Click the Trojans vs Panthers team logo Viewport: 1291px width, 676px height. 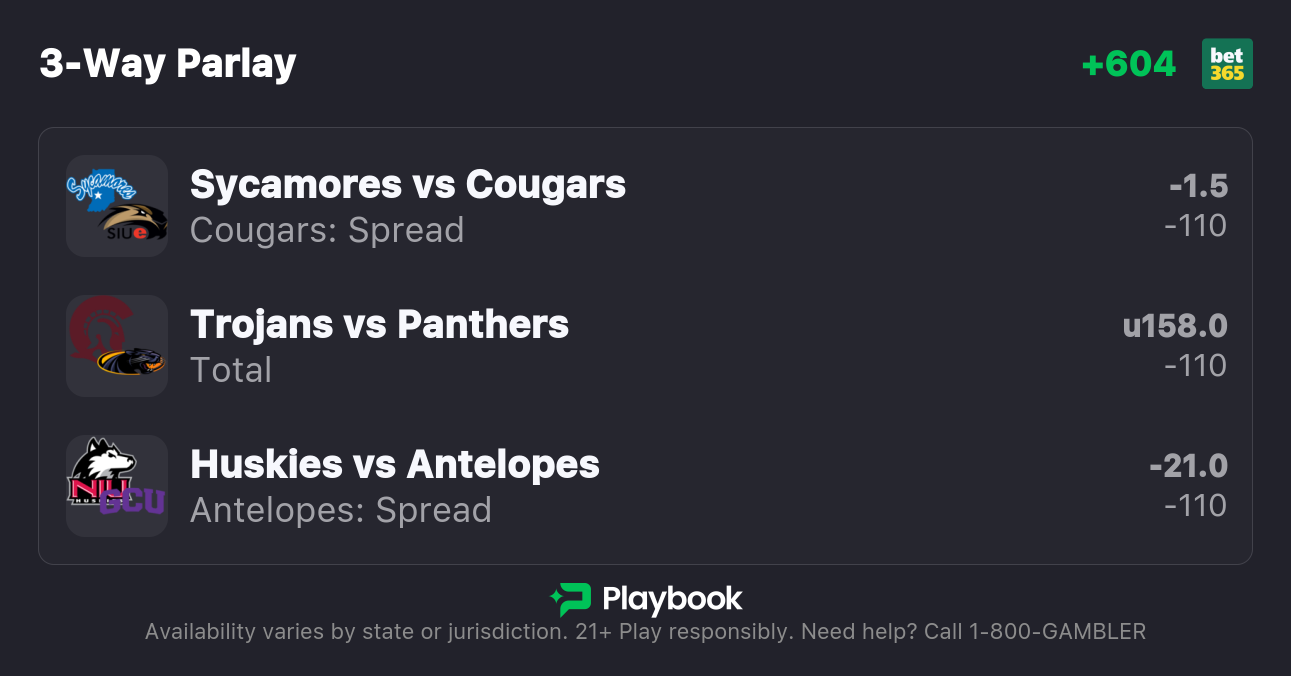pos(116,346)
